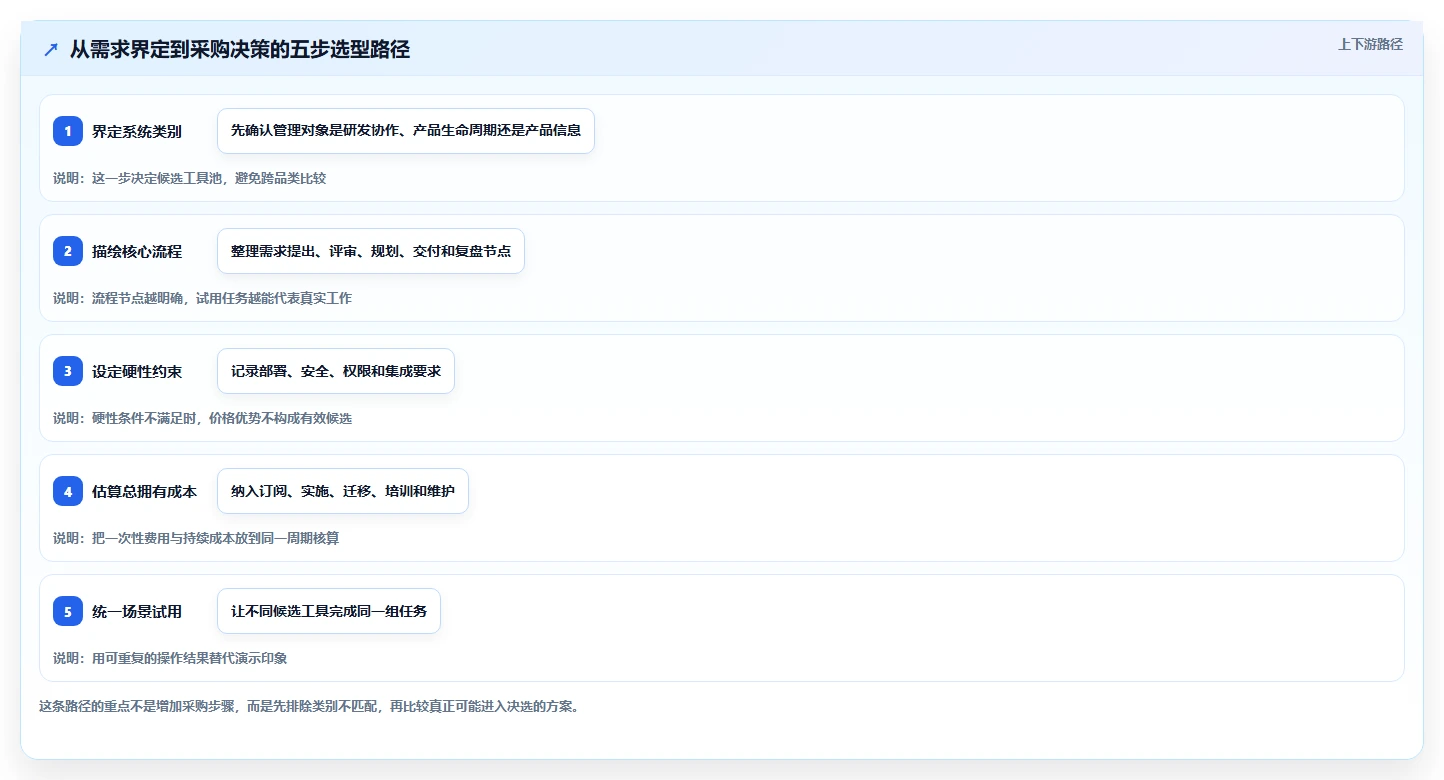Select step number badge 4
Screen dimensions: 1444x780
pos(68,491)
